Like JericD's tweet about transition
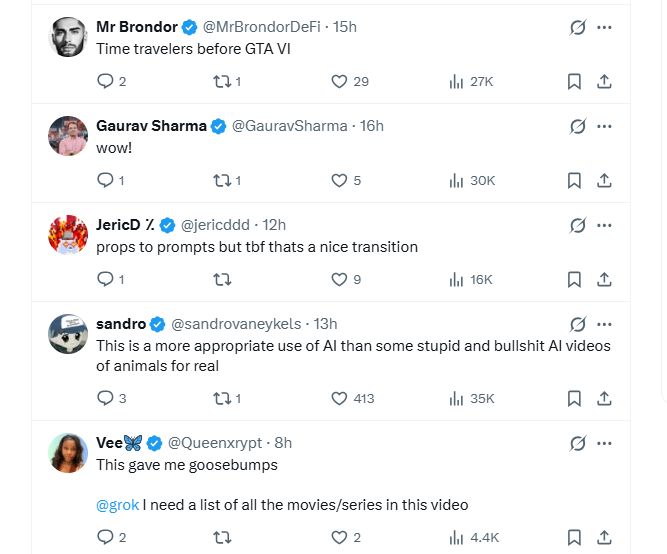This screenshot has height=554, width=667. coord(339,280)
